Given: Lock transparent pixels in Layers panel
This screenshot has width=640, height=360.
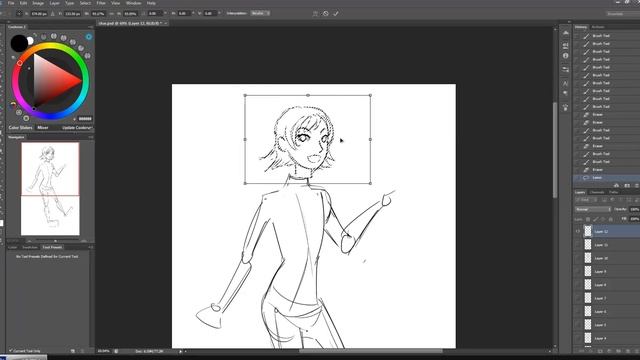Looking at the screenshot, I should [588, 219].
